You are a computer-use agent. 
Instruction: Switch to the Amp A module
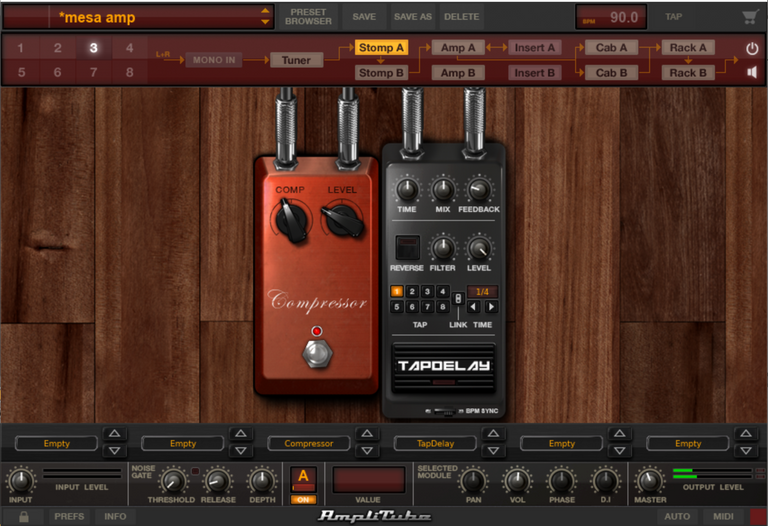[458, 48]
